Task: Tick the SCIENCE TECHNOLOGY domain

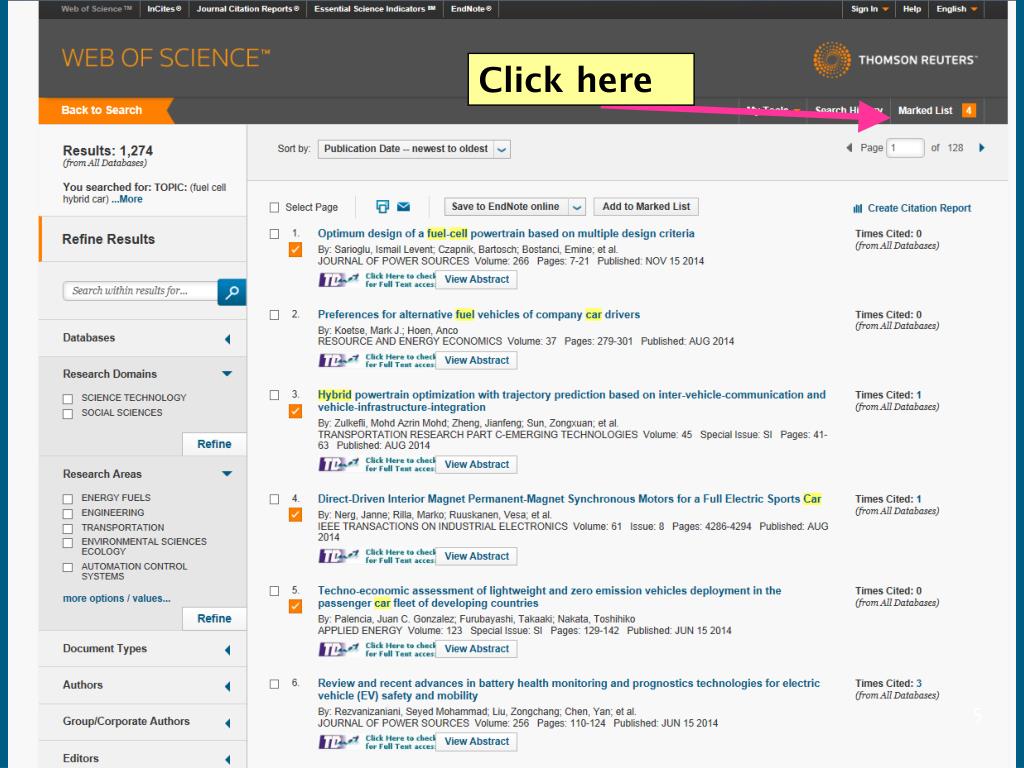Action: pyautogui.click(x=67, y=398)
